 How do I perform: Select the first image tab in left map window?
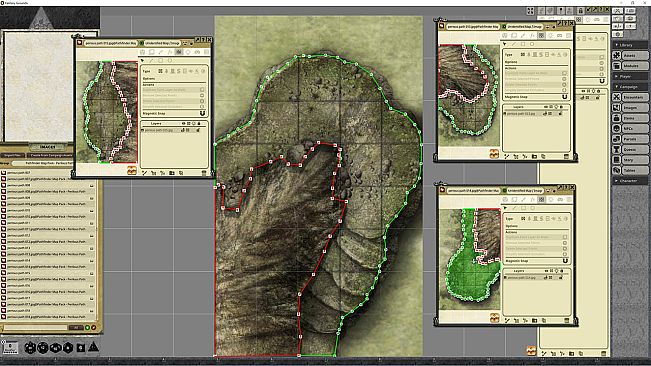tap(110, 43)
